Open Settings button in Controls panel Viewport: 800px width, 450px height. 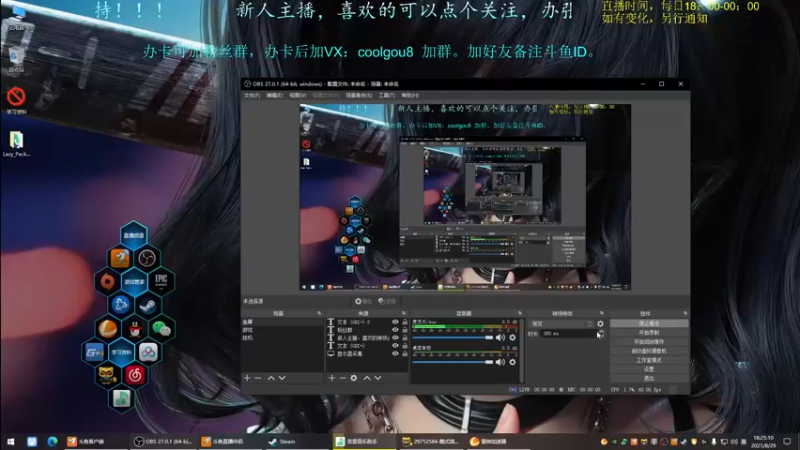point(649,369)
